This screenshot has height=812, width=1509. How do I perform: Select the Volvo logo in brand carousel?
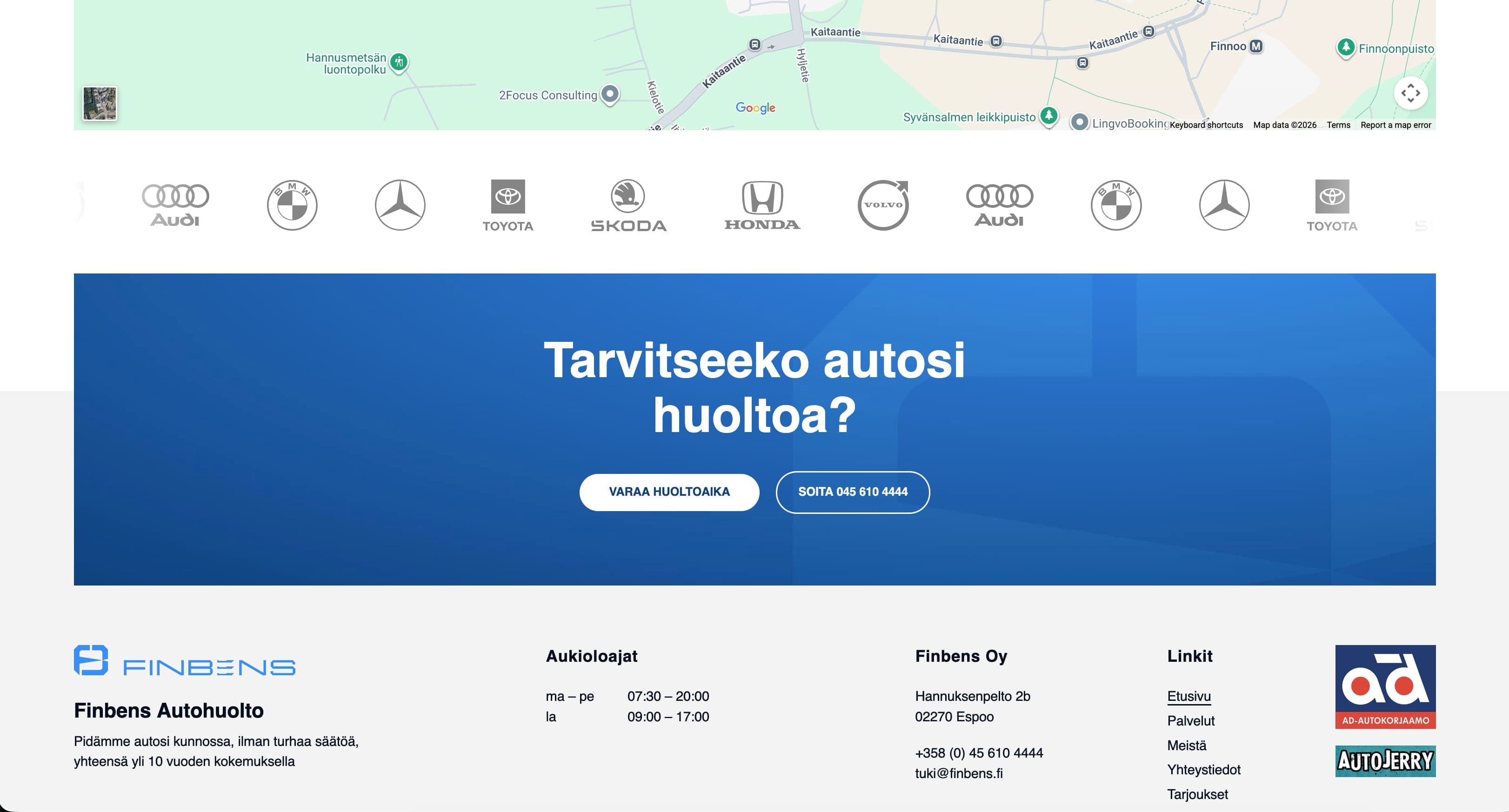[x=883, y=205]
